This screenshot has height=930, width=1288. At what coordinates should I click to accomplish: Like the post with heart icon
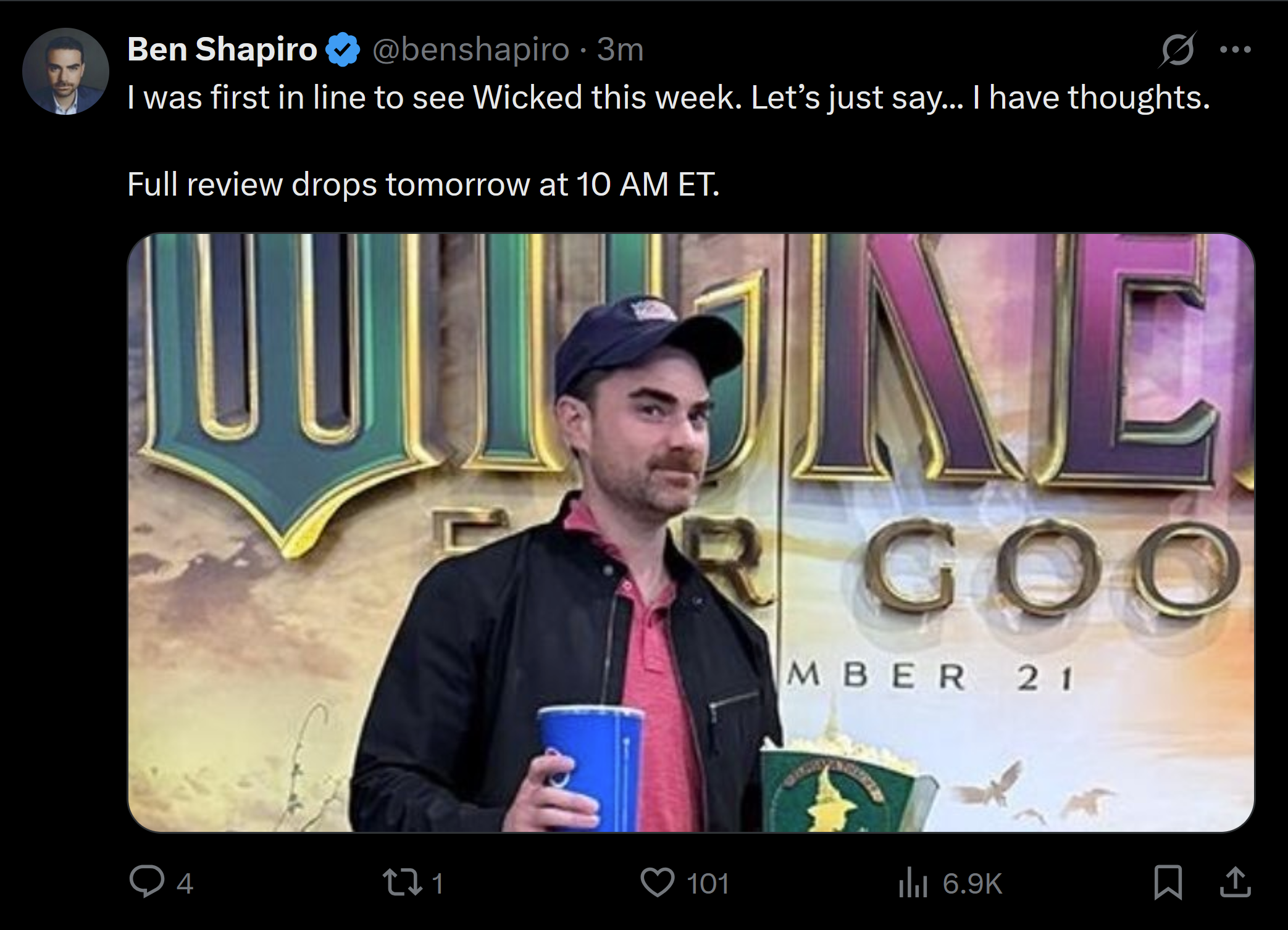click(x=657, y=882)
